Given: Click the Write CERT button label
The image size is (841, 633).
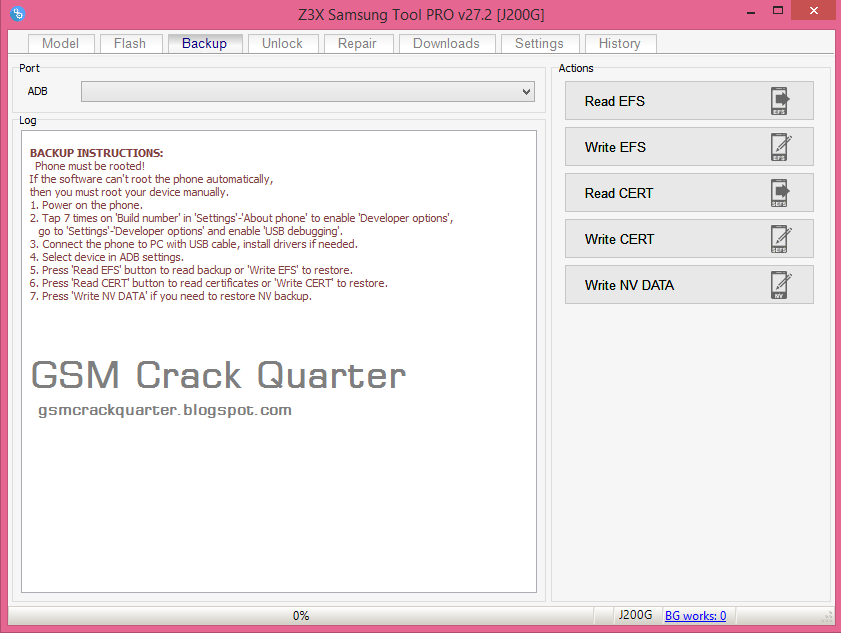Looking at the screenshot, I should coord(619,240).
